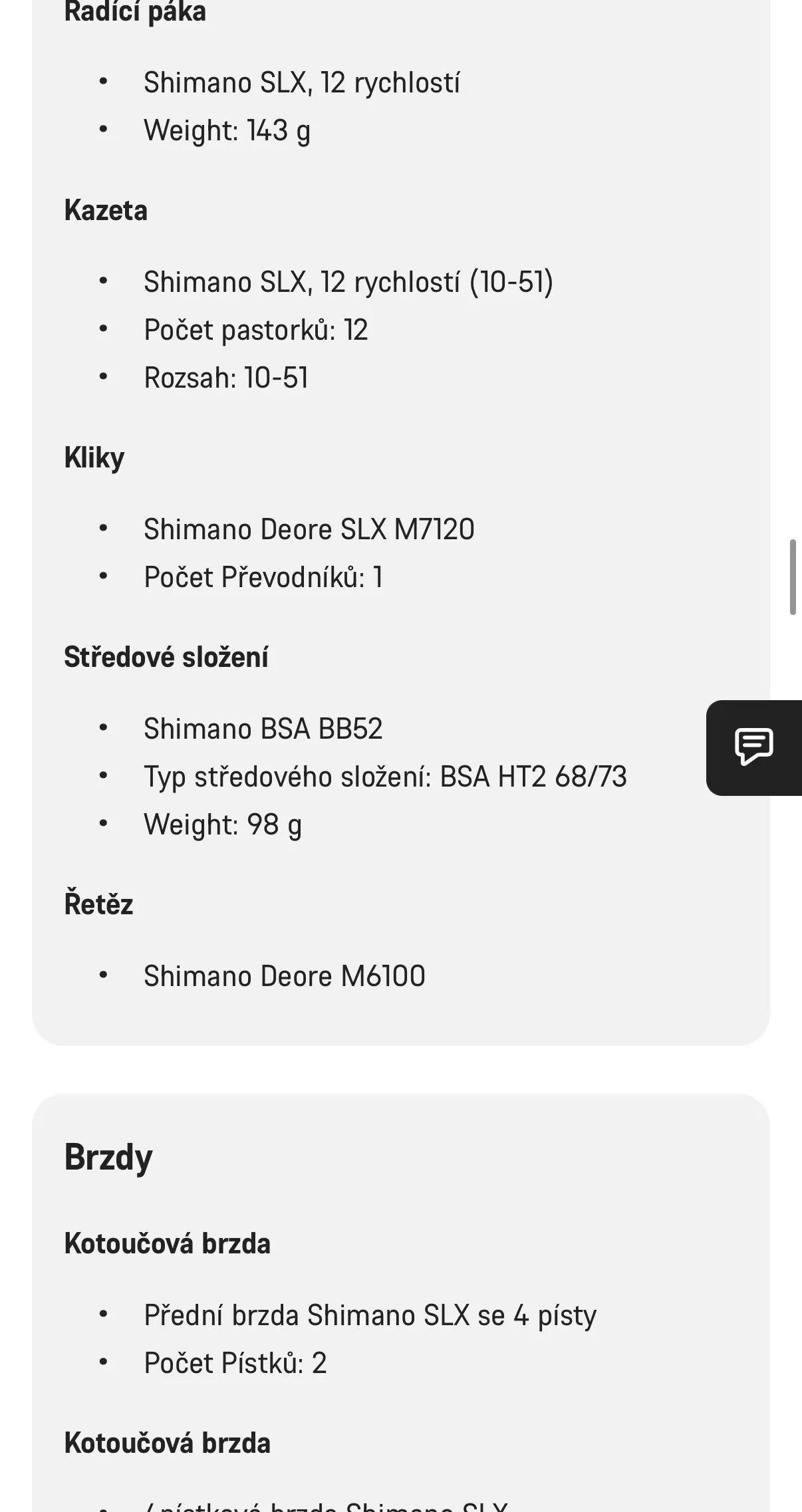Viewport: 802px width, 1512px height.
Task: Click the Středové složení subheading
Action: tap(166, 658)
